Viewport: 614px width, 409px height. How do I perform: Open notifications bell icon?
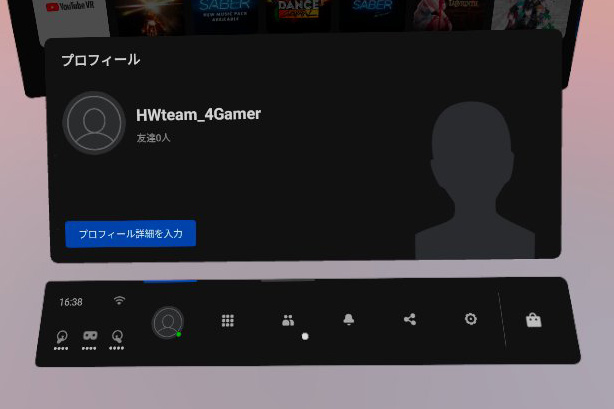(349, 320)
